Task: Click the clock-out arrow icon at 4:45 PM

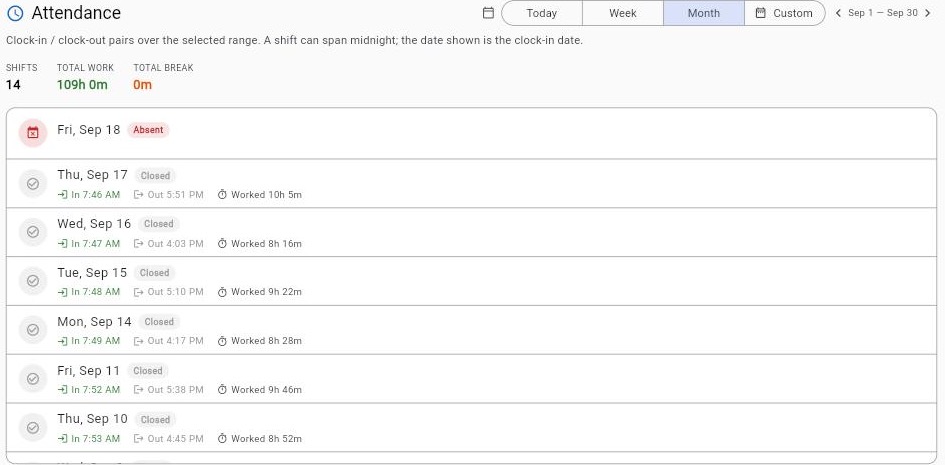Action: point(139,438)
